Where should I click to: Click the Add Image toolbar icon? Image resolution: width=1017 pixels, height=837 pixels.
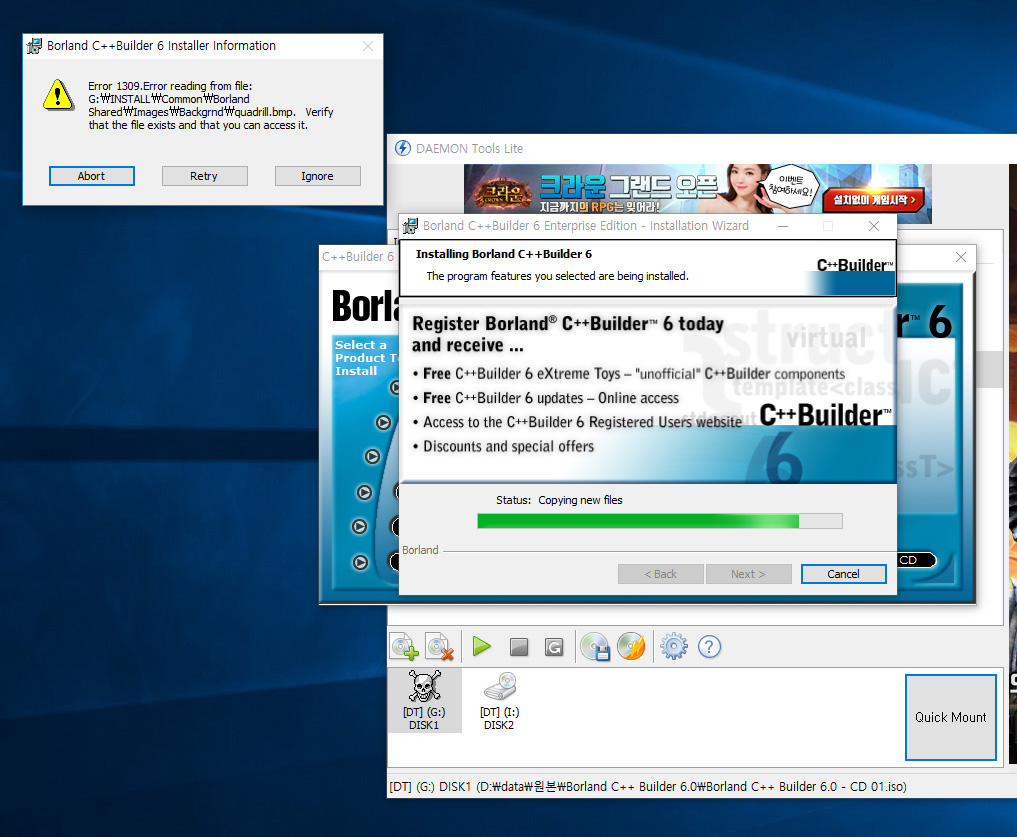point(404,647)
